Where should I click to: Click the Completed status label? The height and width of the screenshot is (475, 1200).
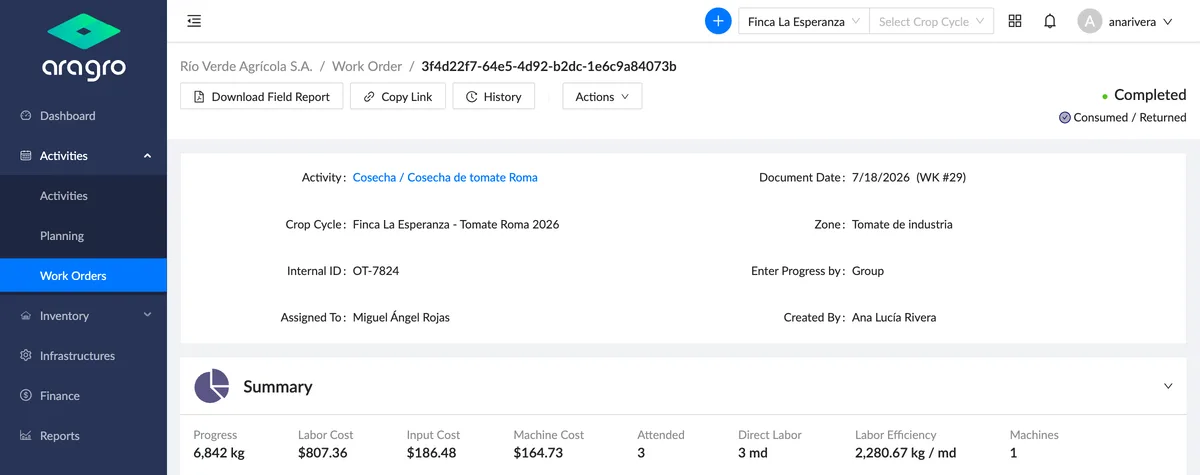(1150, 95)
